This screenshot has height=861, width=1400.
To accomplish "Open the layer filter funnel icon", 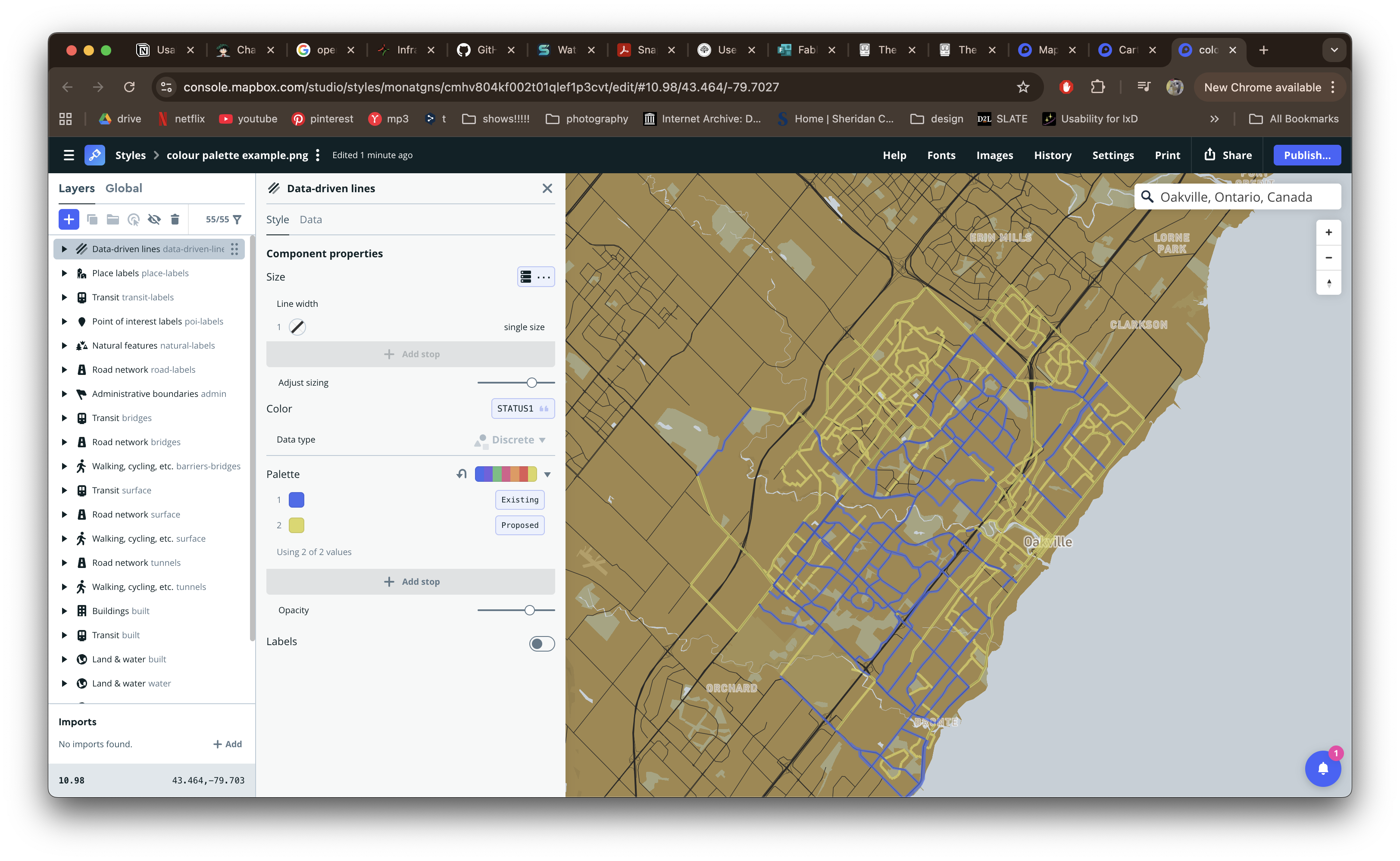I will pyautogui.click(x=237, y=219).
